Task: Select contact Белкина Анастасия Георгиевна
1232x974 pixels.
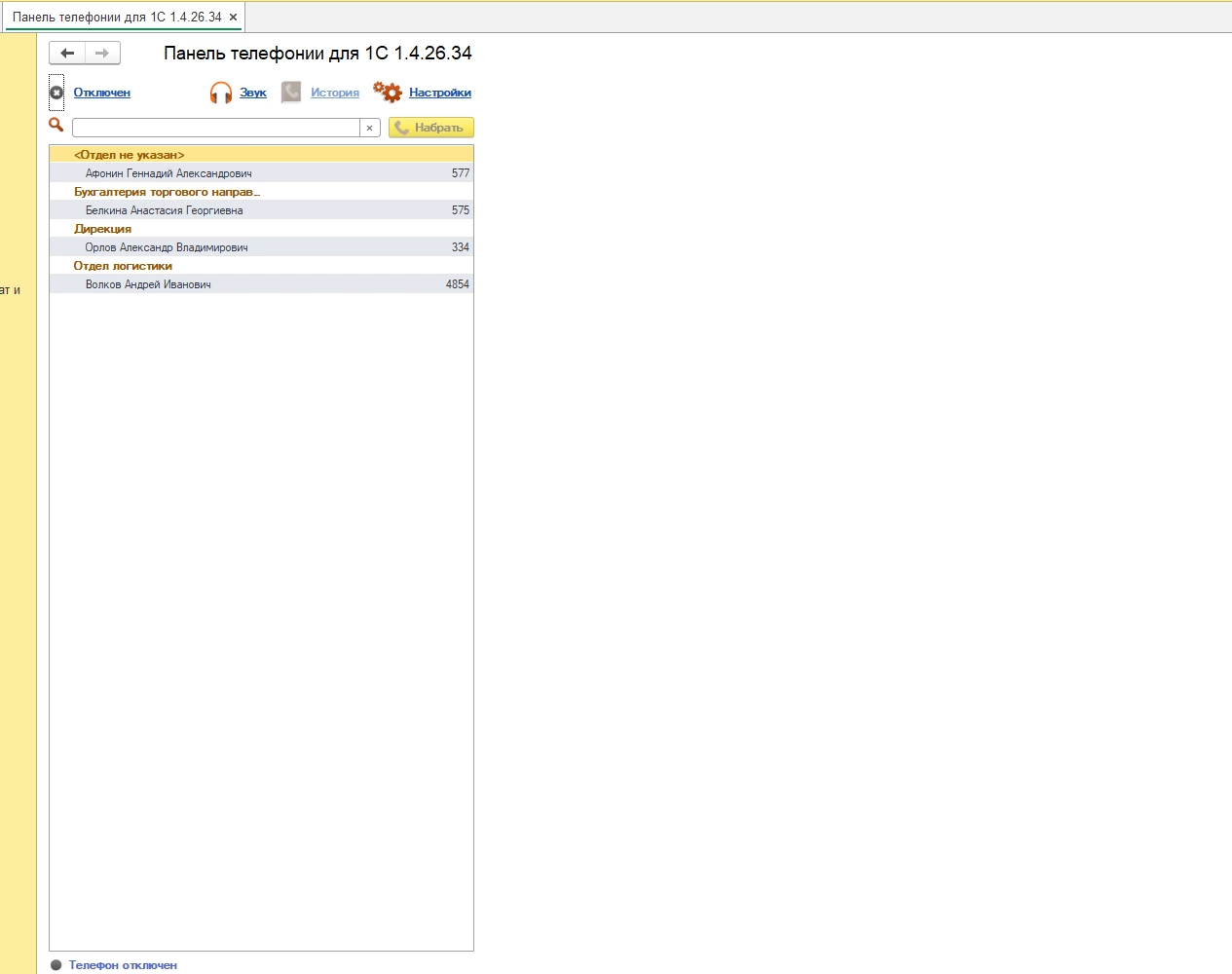Action: tap(261, 210)
